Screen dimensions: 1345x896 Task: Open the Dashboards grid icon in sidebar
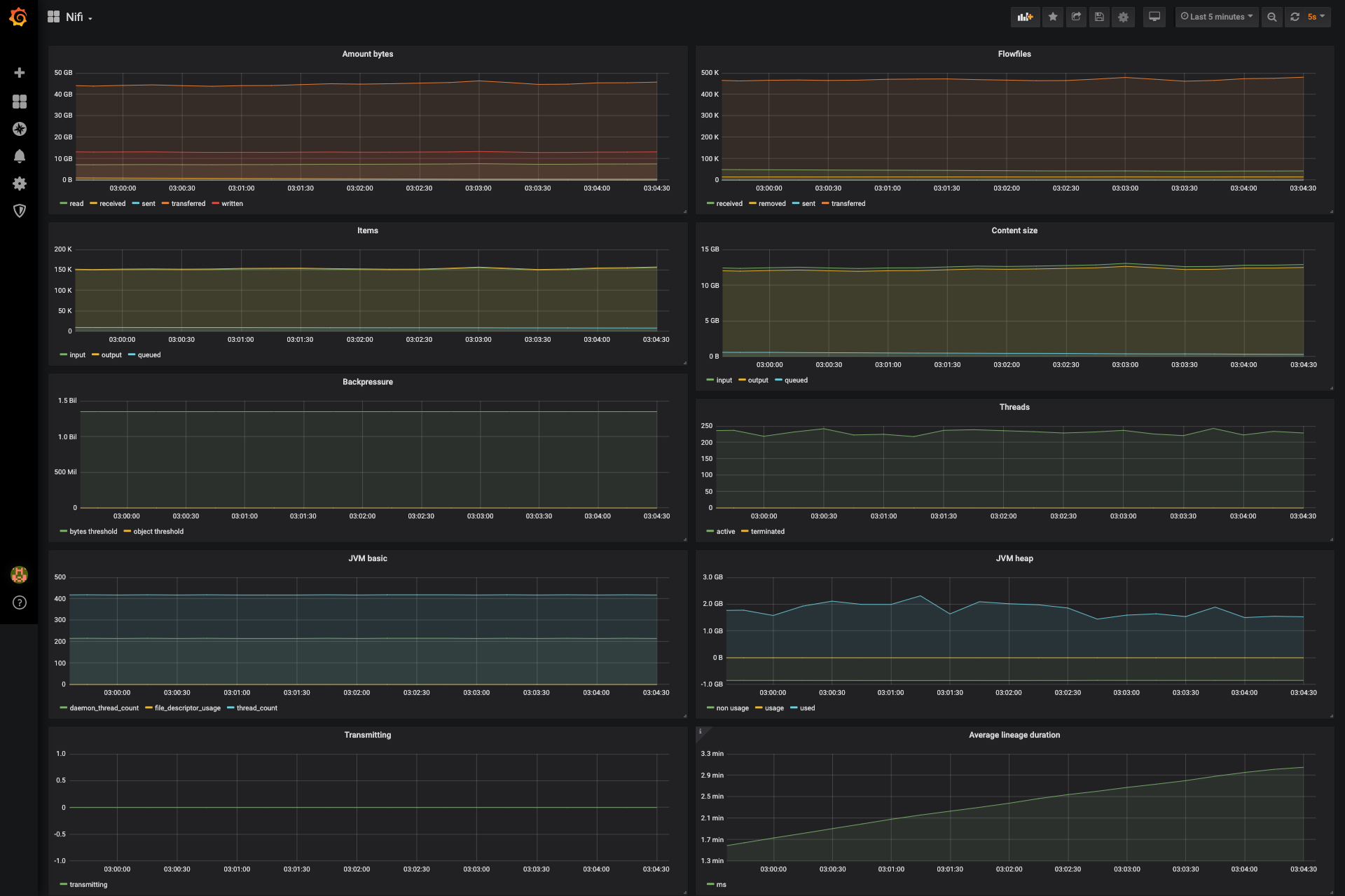click(x=20, y=102)
